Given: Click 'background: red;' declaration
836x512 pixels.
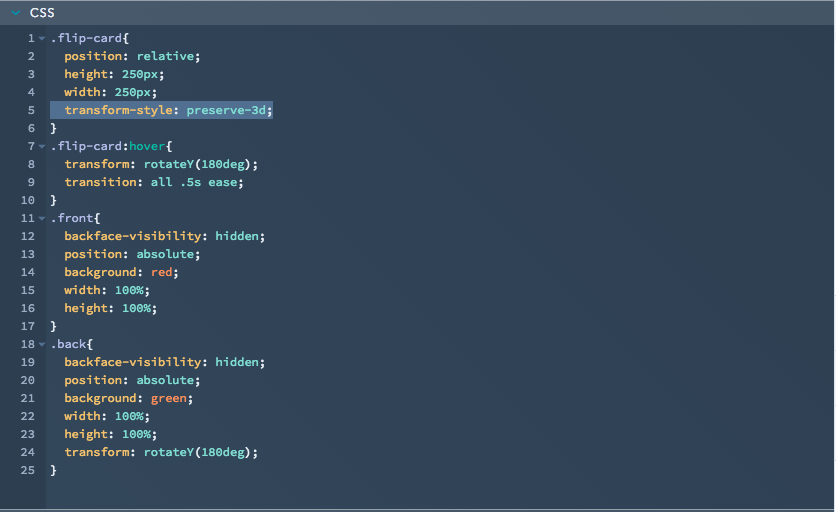Looking at the screenshot, I should 122,273.
